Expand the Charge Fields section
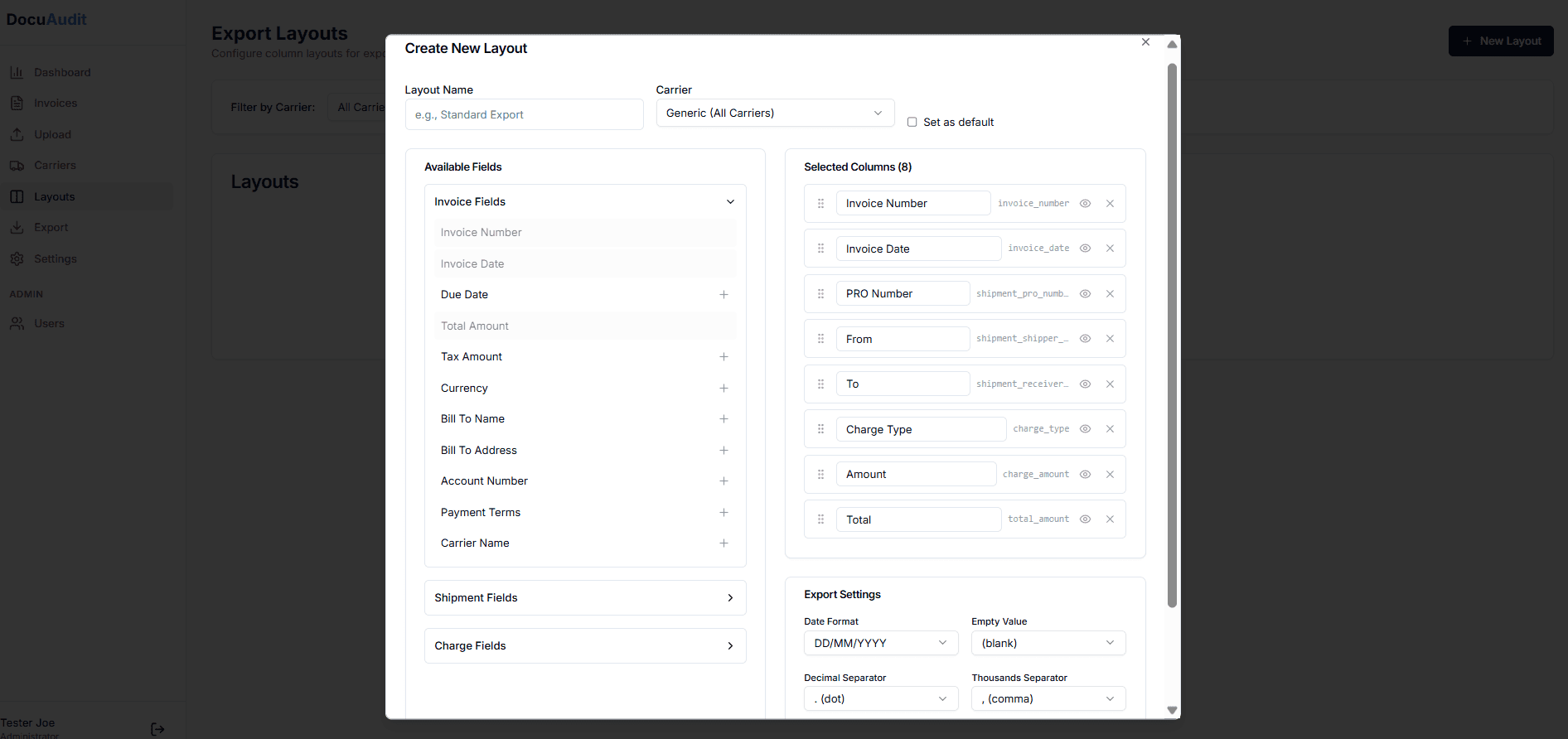The width and height of the screenshot is (1568, 739). pos(585,646)
